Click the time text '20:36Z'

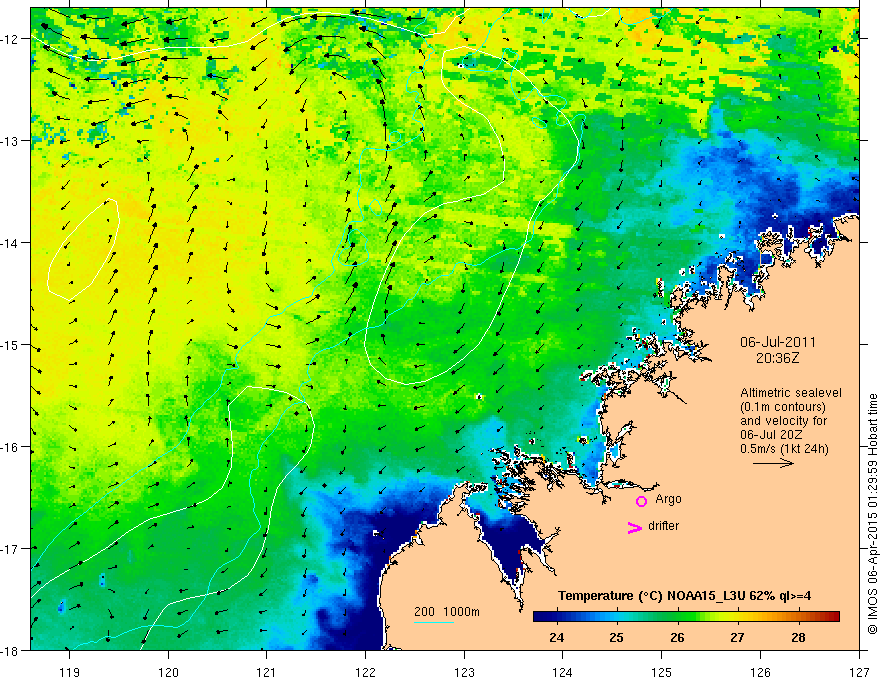[x=777, y=358]
